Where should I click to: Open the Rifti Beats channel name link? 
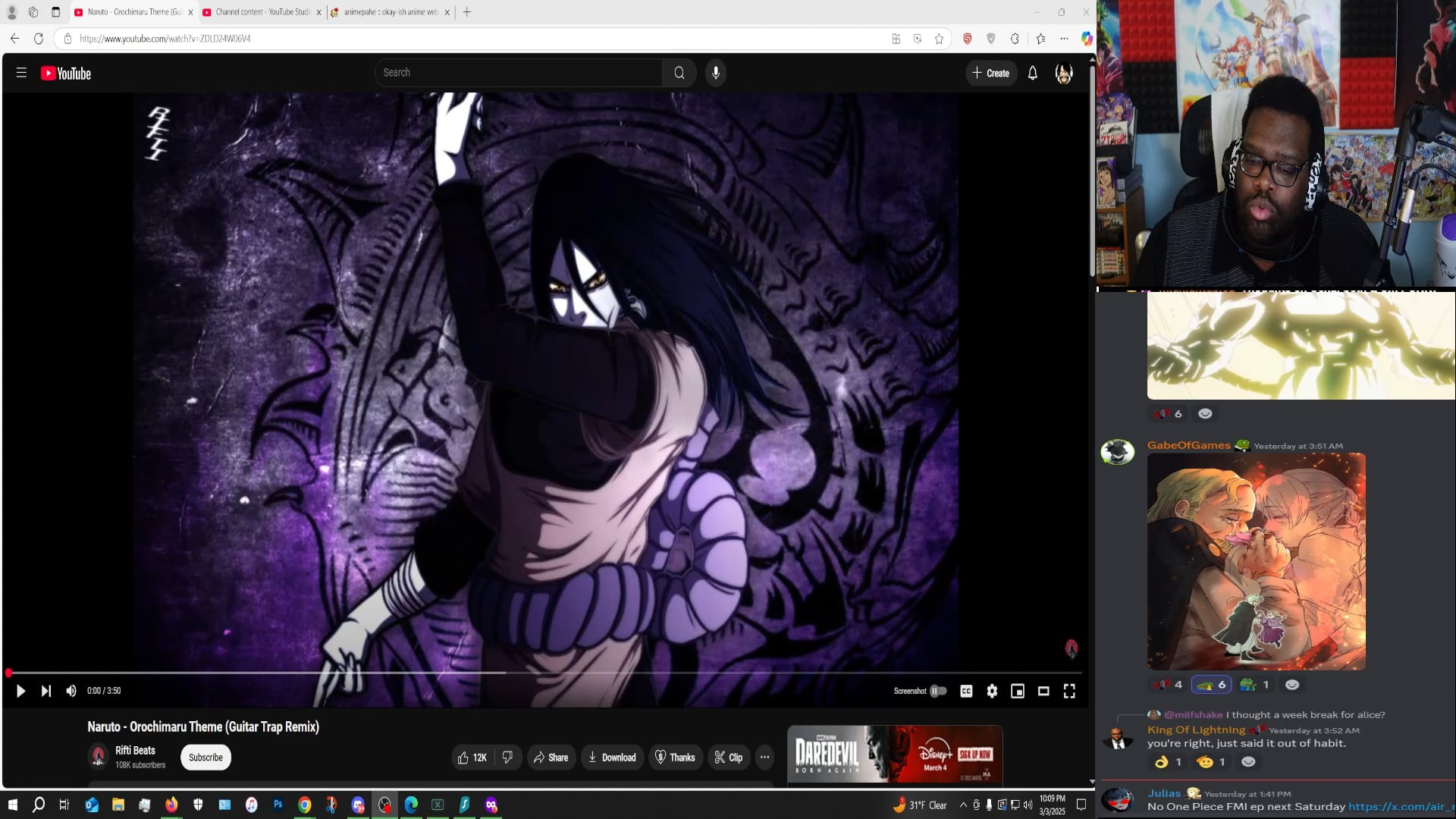click(135, 751)
